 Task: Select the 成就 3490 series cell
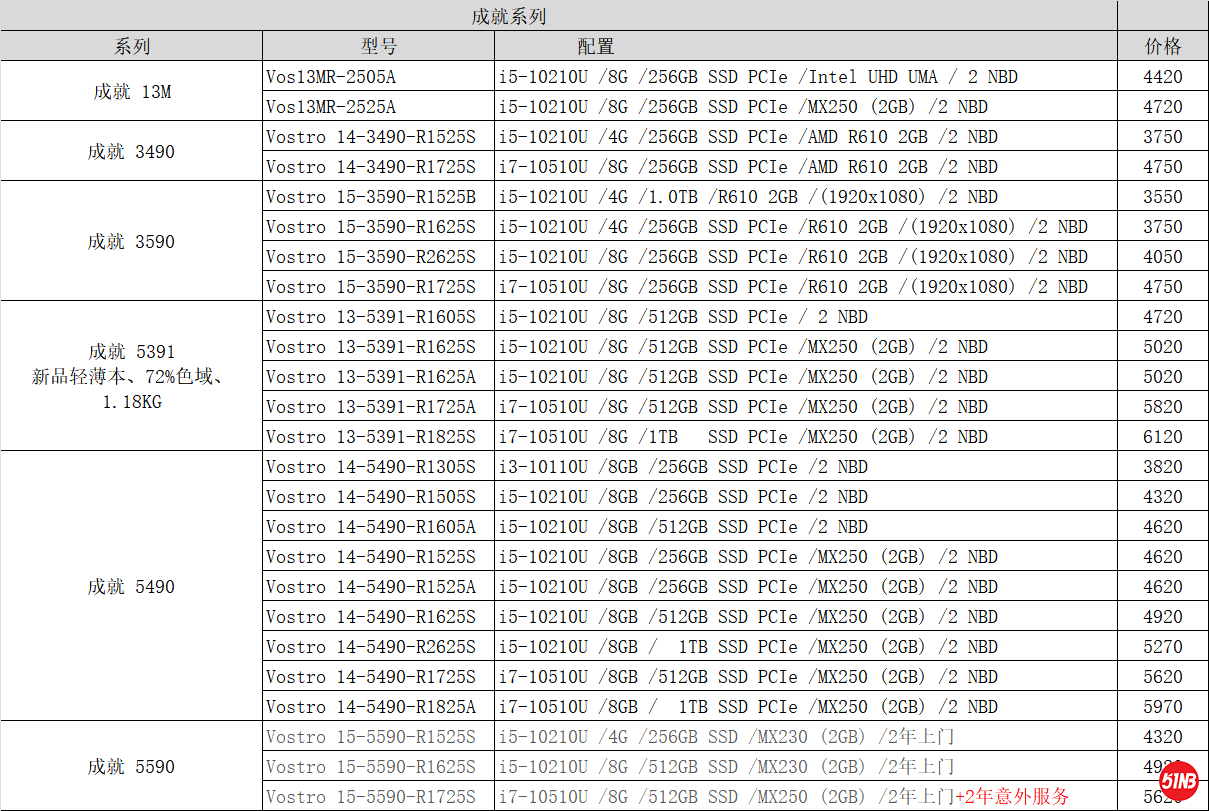(x=131, y=152)
